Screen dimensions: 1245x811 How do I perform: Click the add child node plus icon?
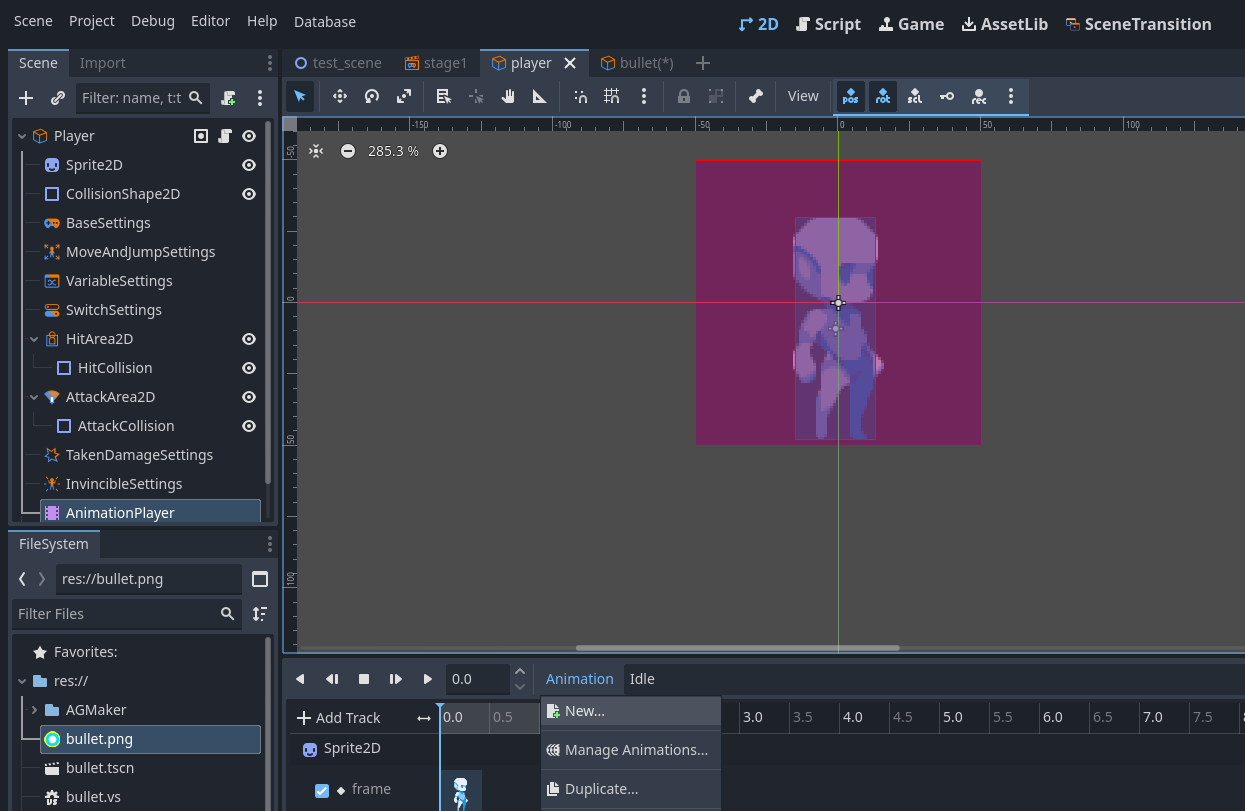click(27, 98)
